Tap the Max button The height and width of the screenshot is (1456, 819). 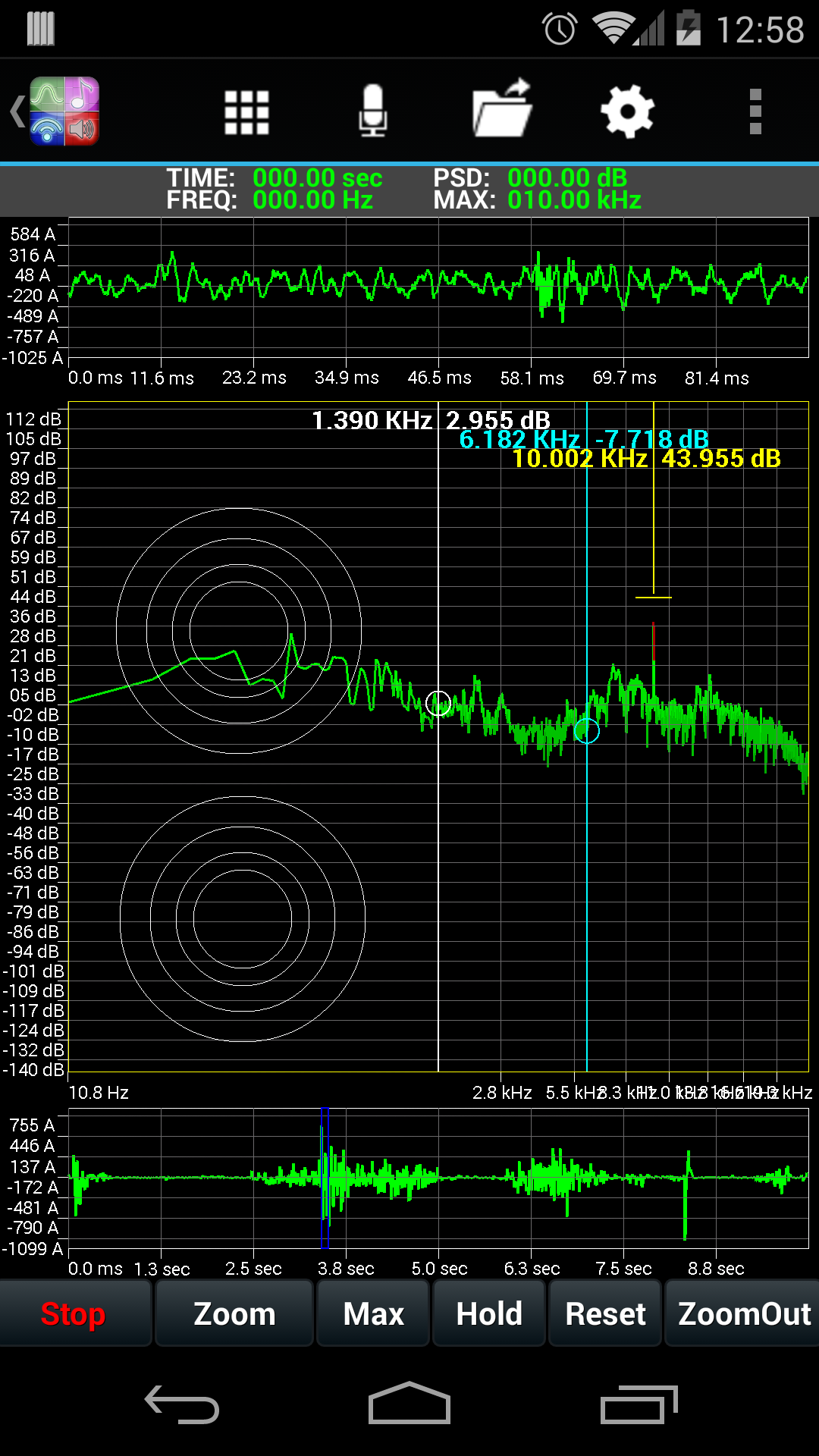click(373, 1314)
